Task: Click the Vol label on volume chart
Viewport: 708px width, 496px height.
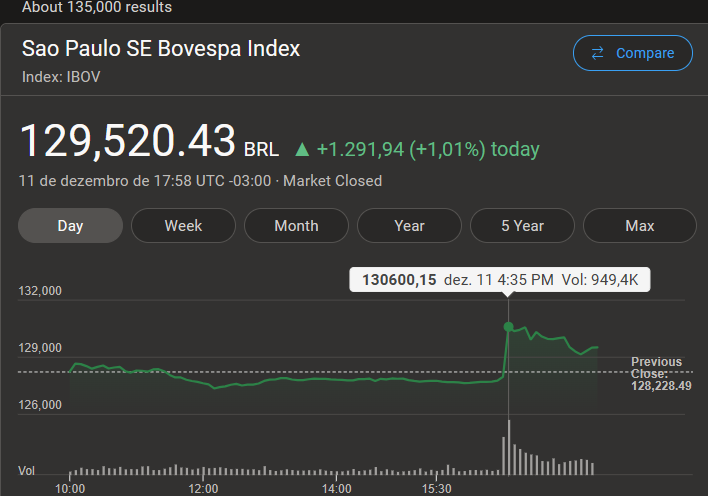Action: click(x=26, y=471)
